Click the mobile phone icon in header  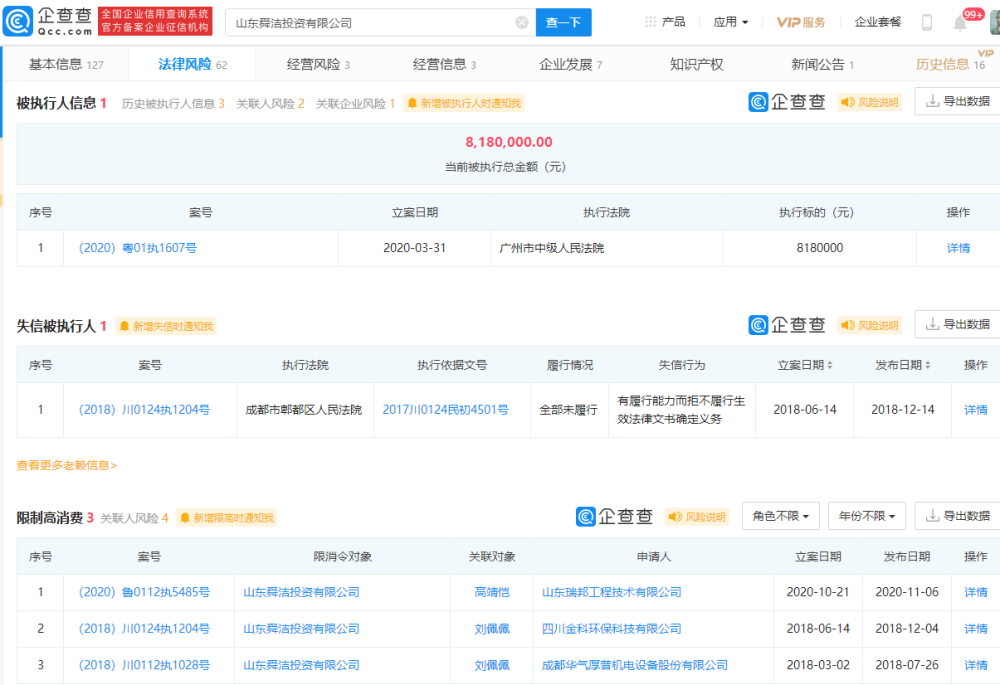coord(927,22)
